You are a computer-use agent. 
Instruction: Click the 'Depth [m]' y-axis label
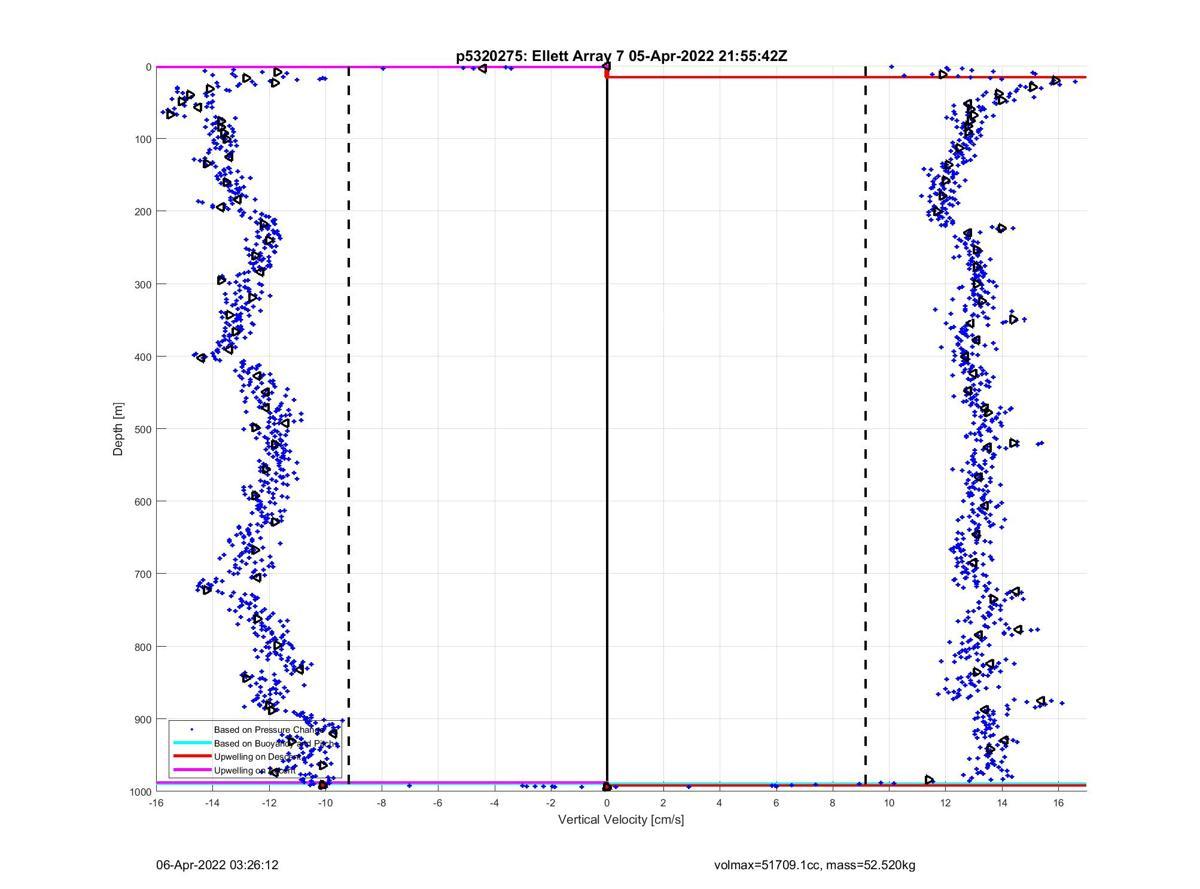click(x=118, y=429)
